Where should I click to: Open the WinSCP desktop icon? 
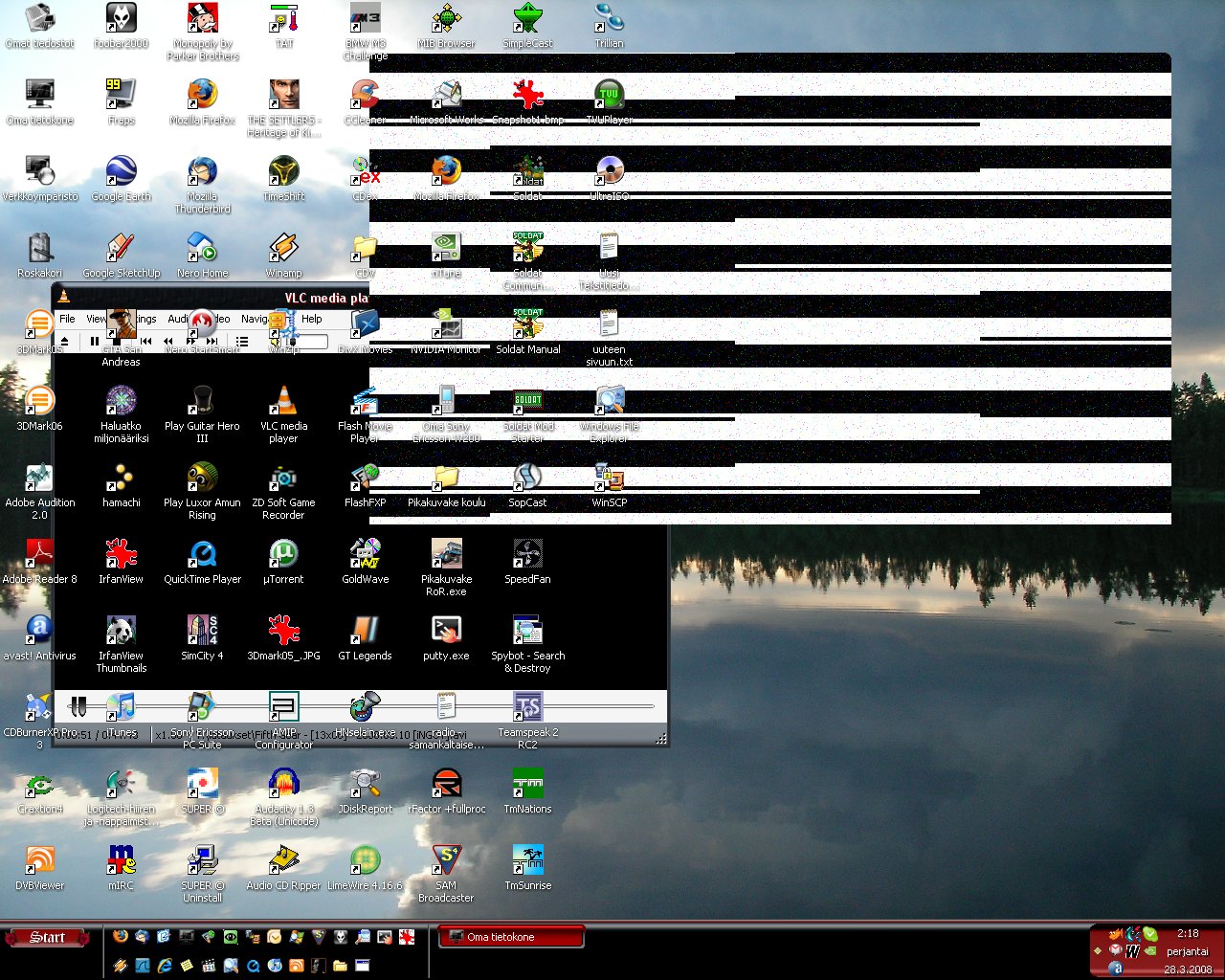click(609, 479)
